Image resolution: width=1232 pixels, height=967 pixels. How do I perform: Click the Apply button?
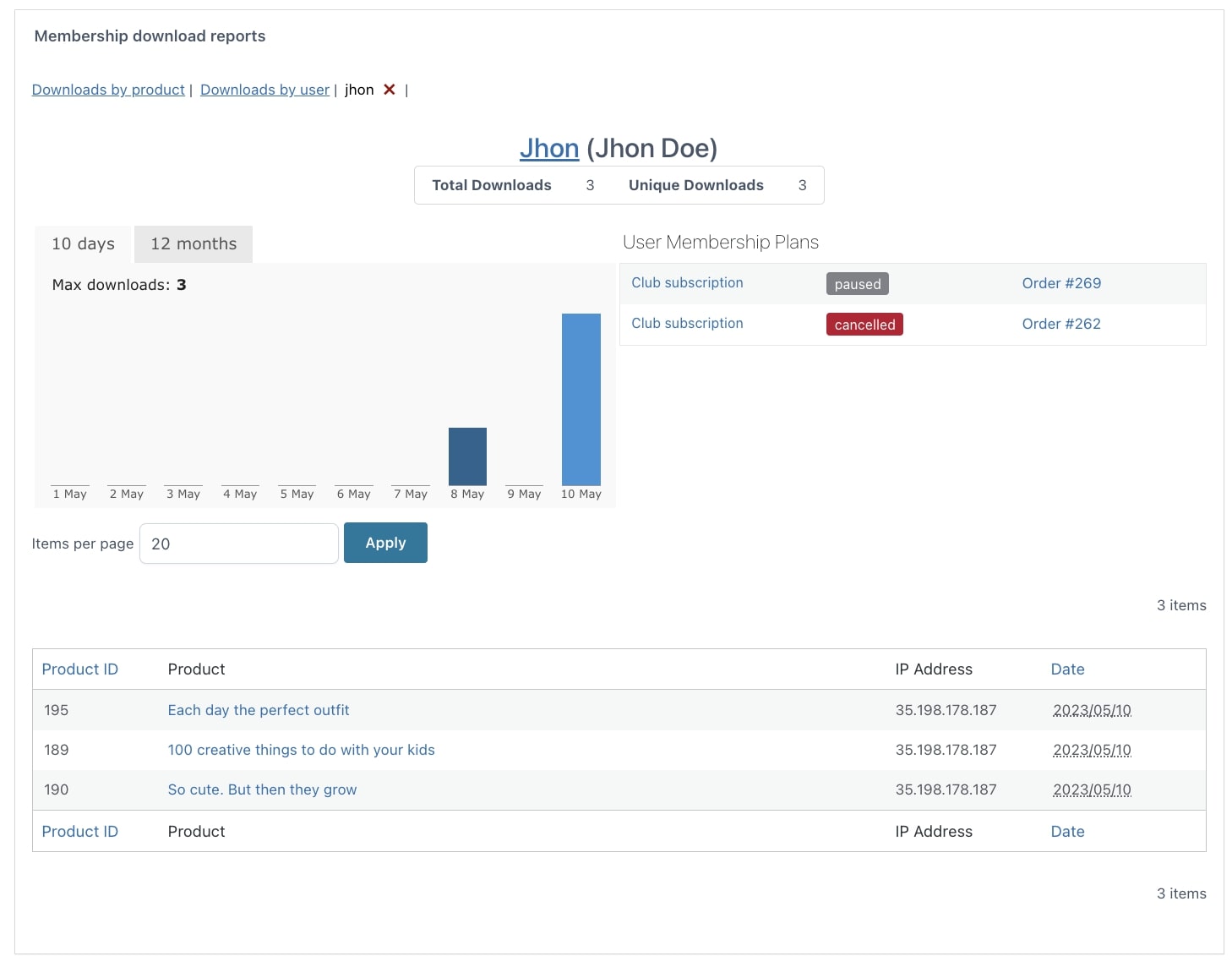(385, 543)
